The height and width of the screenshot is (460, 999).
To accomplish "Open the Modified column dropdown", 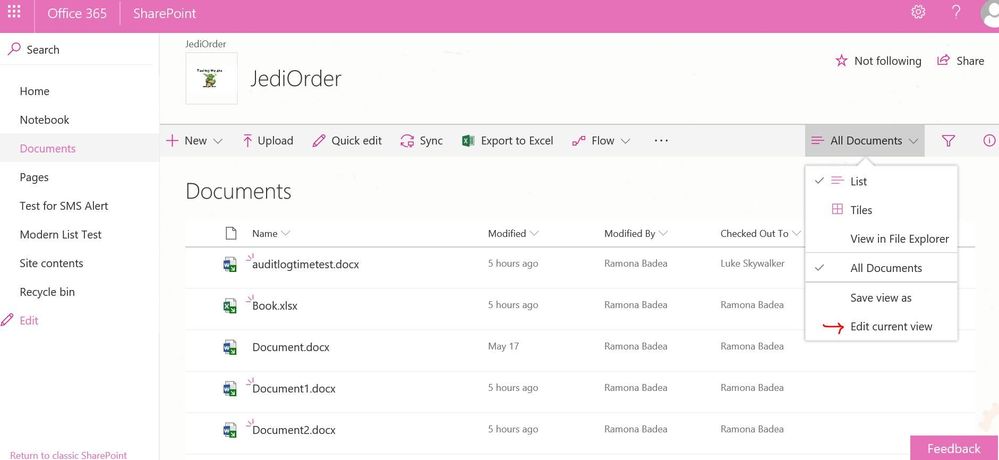I will [534, 233].
